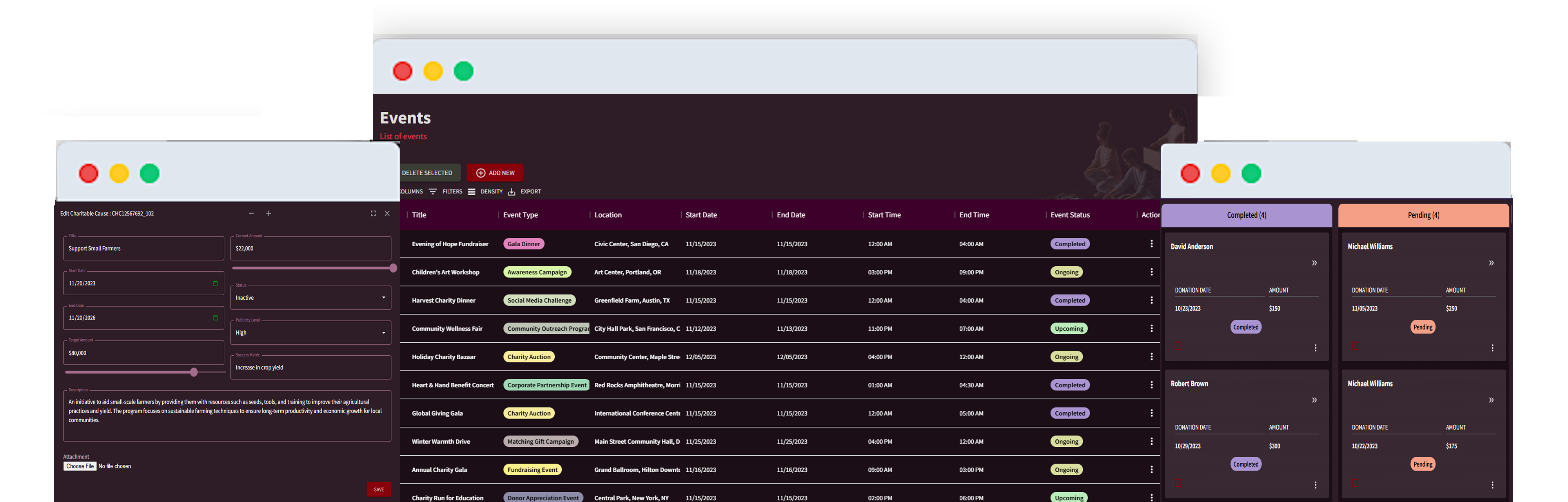Image resolution: width=1568 pixels, height=502 pixels.
Task: Click the ADD NEW button
Action: [495, 173]
